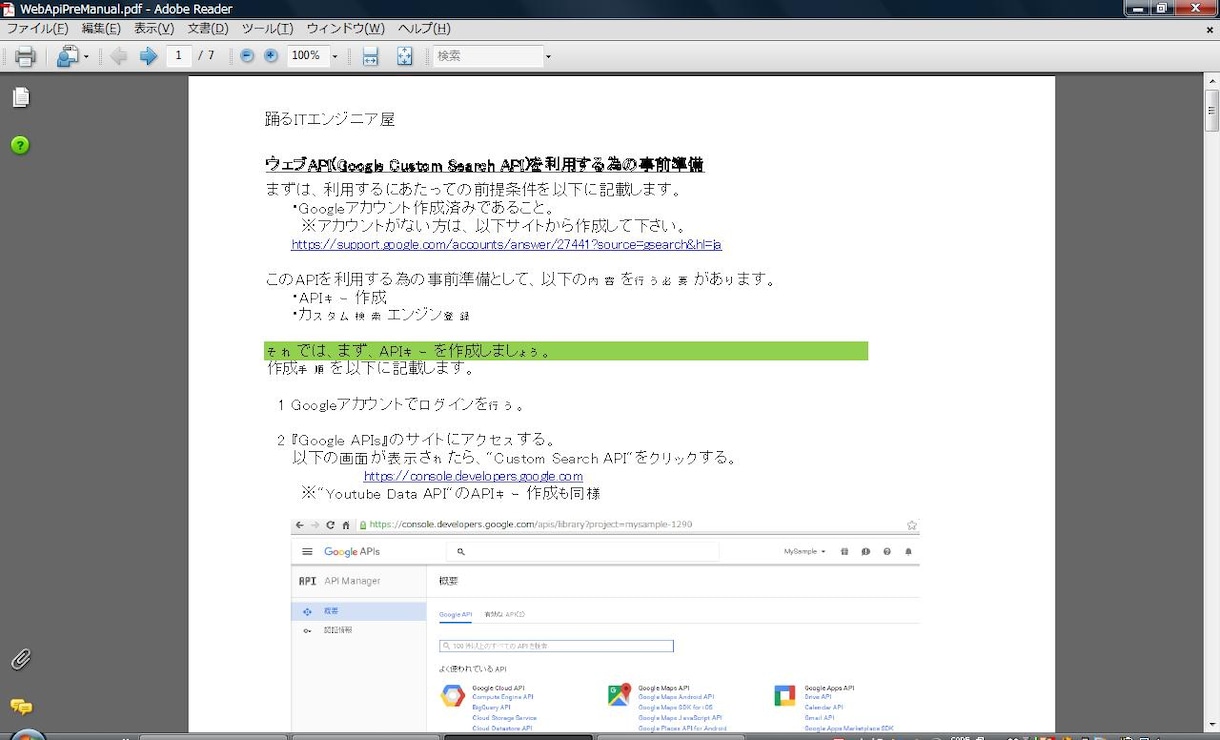The image size is (1220, 740).
Task: Click the 100% zoom value box
Action: click(x=307, y=56)
